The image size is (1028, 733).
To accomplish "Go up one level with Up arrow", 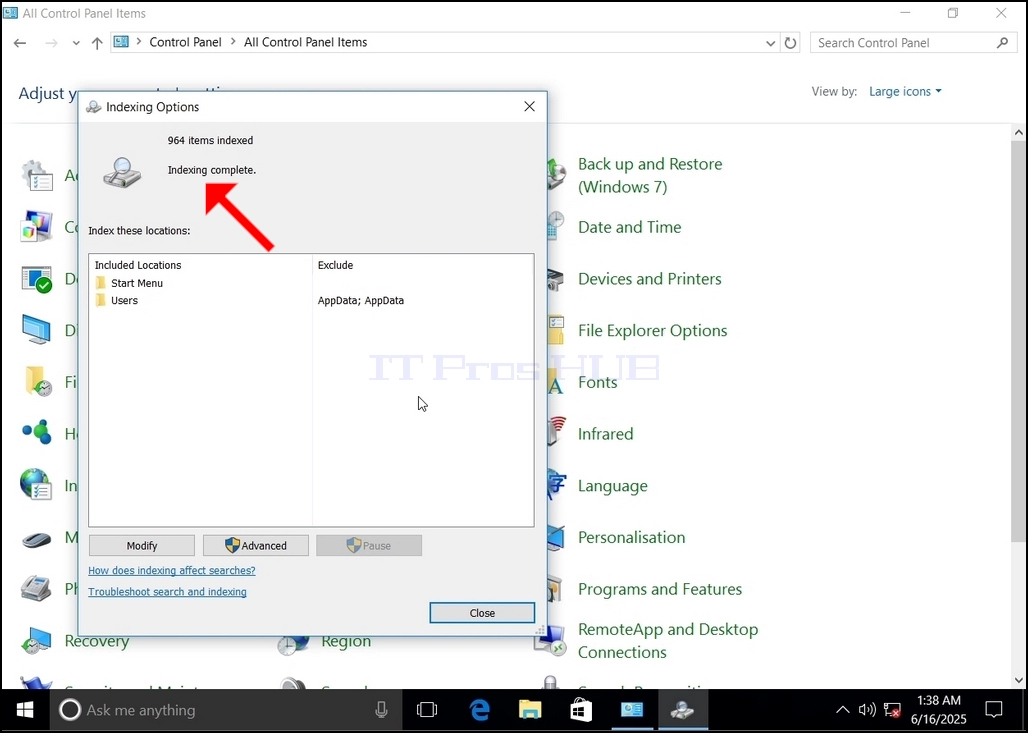I will (97, 43).
